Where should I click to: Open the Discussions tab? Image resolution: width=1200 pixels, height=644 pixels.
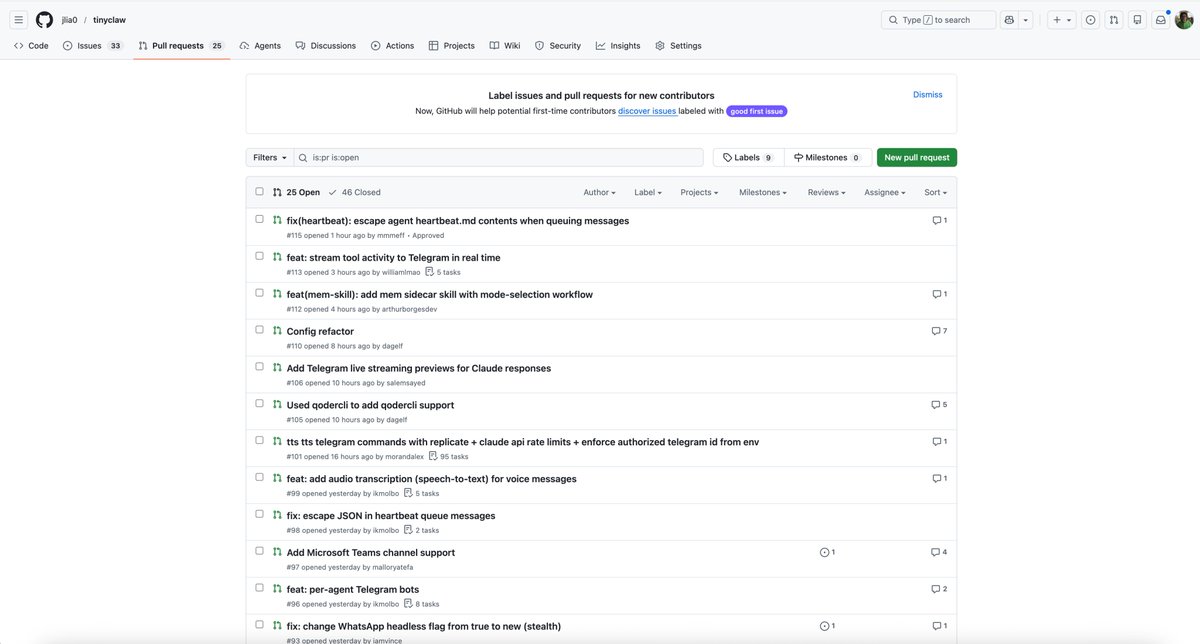coord(326,46)
